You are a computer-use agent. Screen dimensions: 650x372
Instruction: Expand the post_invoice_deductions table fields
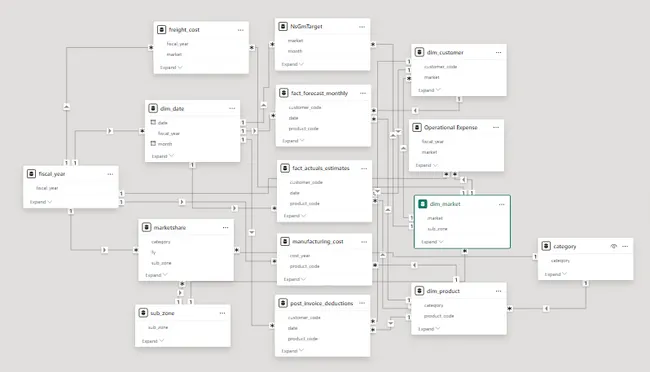point(293,350)
